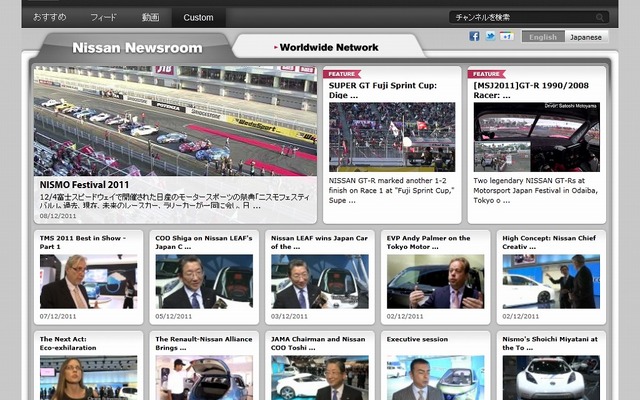
Task: Click the 08/12/2011 date under NISMO Festival
Action: coord(58,216)
